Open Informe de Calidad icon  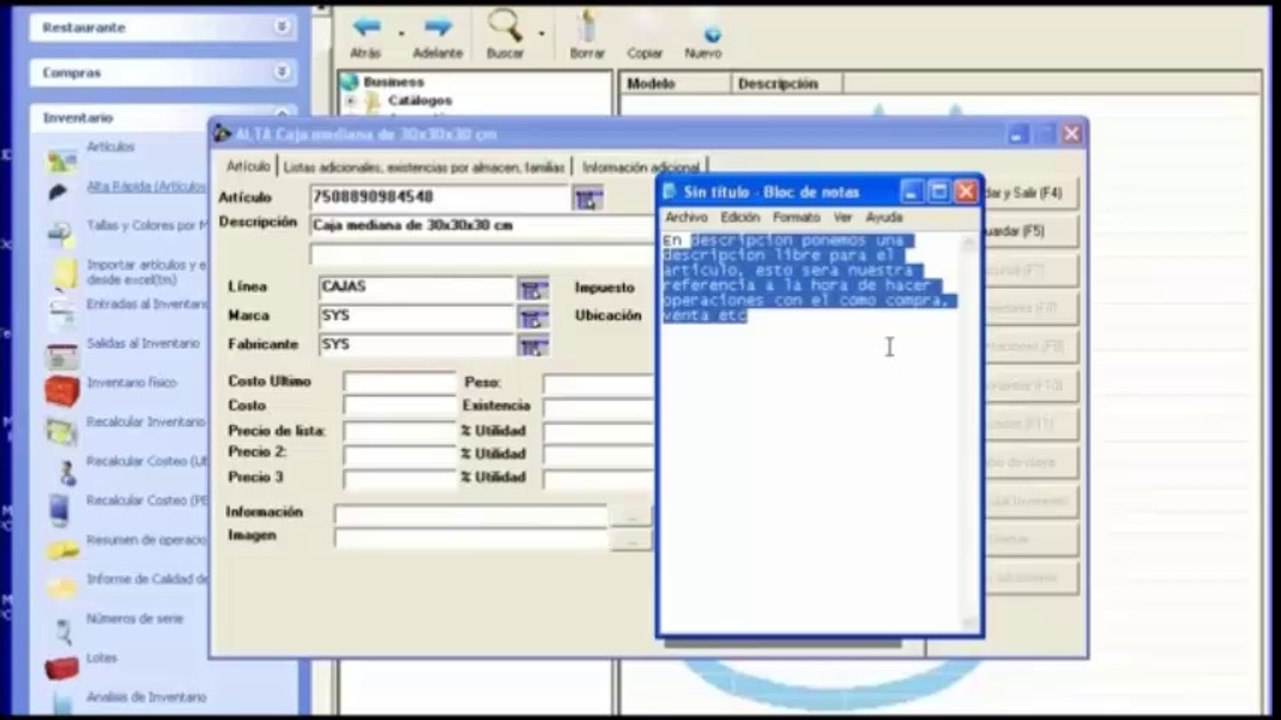tap(62, 588)
